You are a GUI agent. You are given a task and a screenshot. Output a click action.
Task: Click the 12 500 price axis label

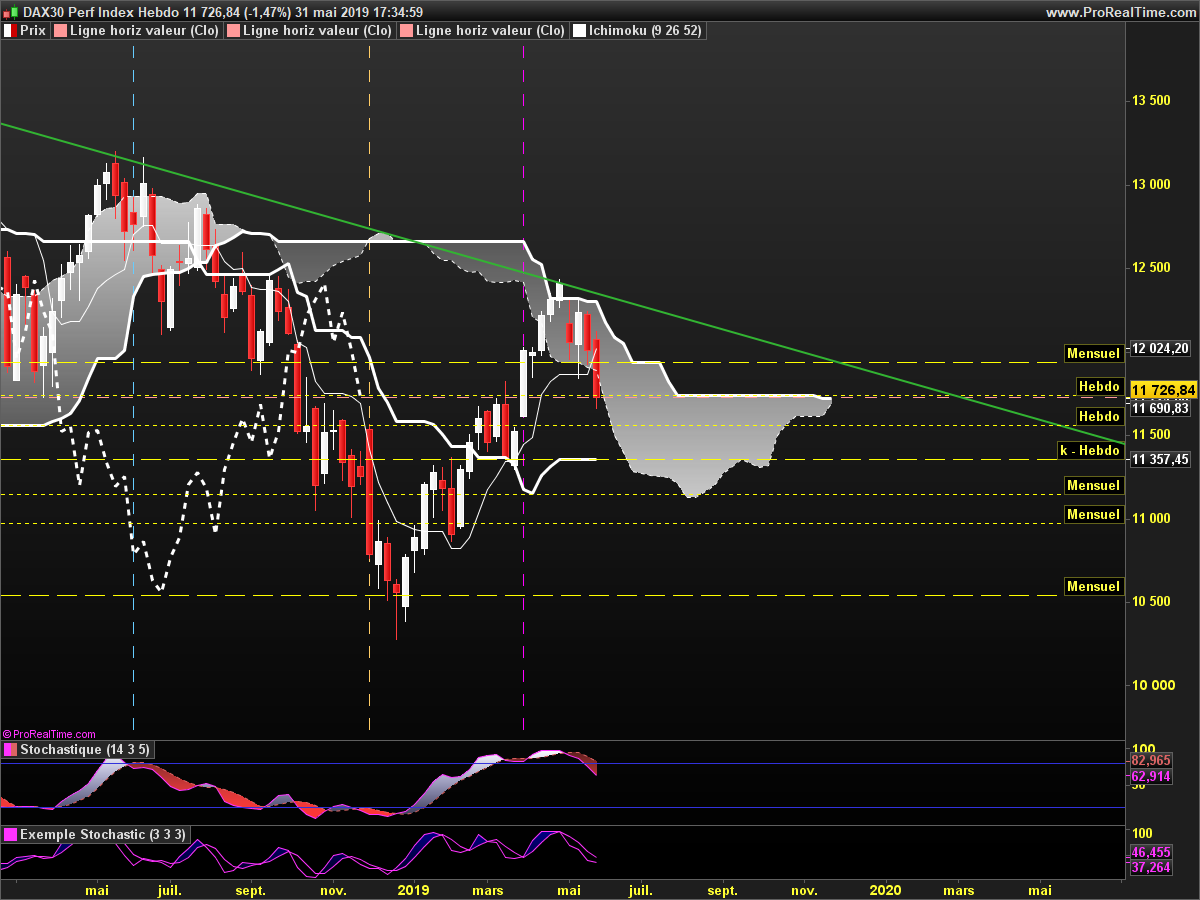coord(1151,268)
